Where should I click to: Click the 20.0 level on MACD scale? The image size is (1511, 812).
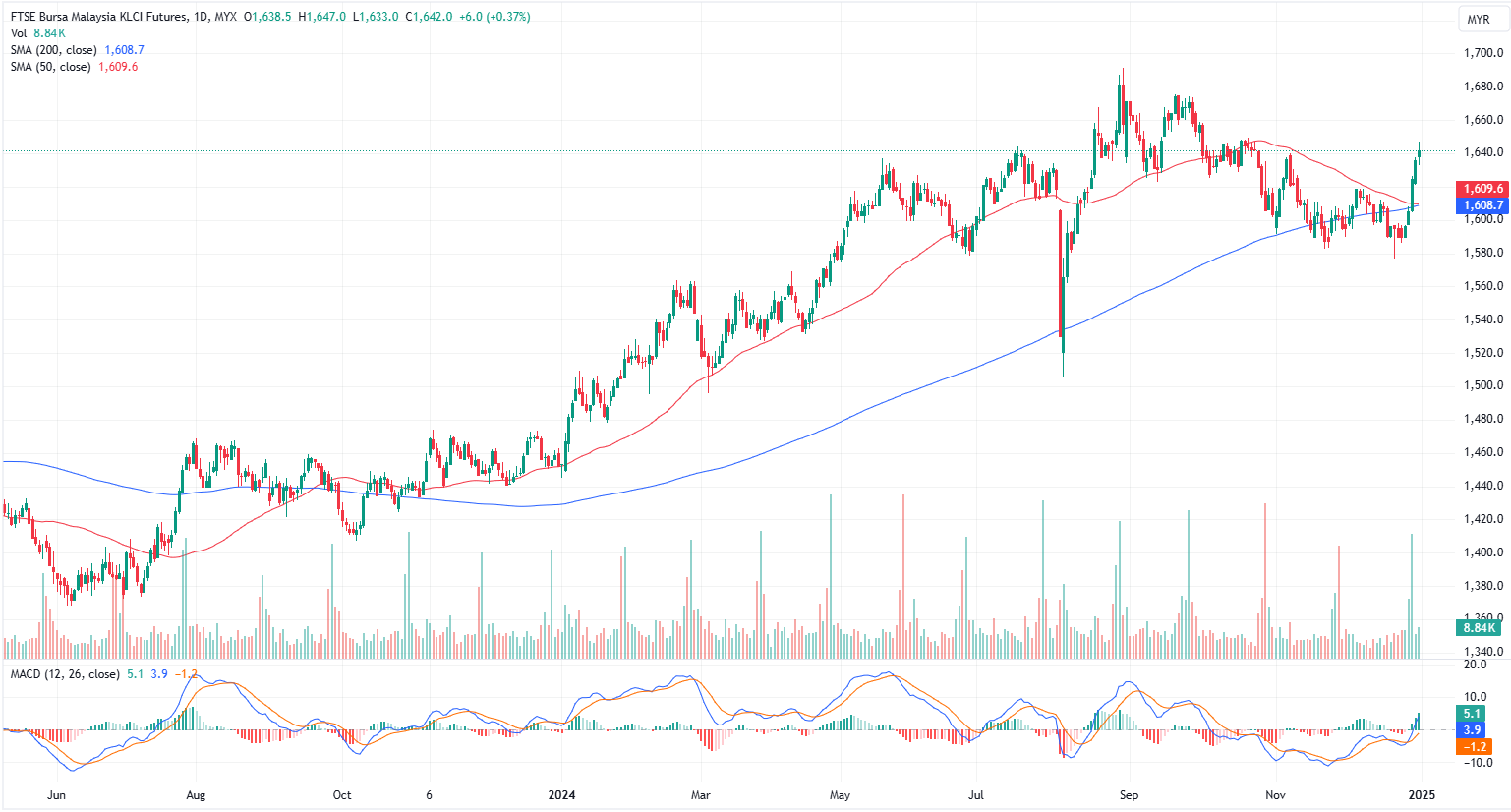[x=1475, y=665]
